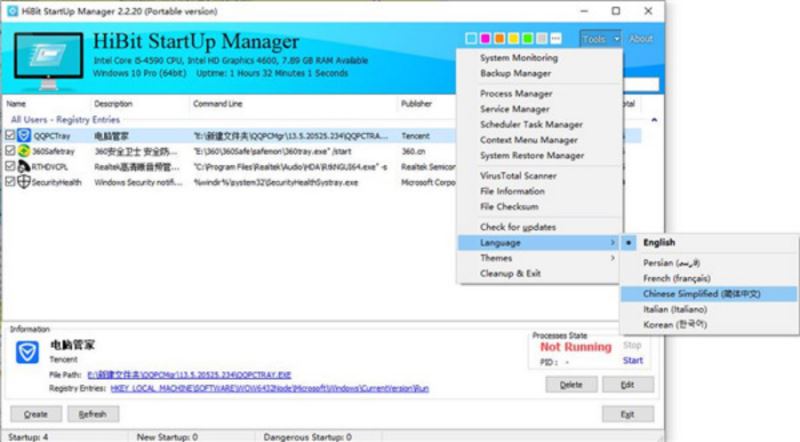Pick the green theme swatch
The image size is (800, 442).
[528, 38]
